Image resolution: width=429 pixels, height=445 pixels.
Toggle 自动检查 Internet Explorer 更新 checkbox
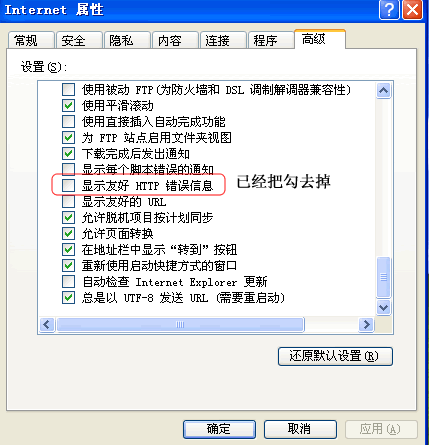(68, 281)
